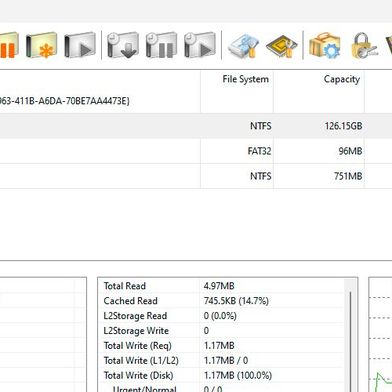Click the Total Read label

(125, 286)
